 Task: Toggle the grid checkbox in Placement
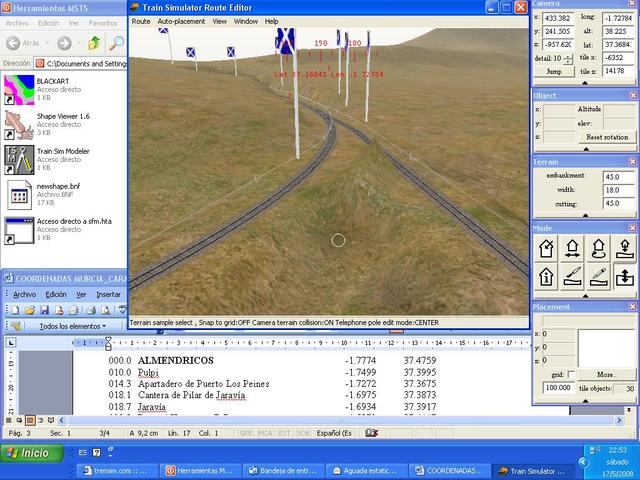pyautogui.click(x=569, y=375)
